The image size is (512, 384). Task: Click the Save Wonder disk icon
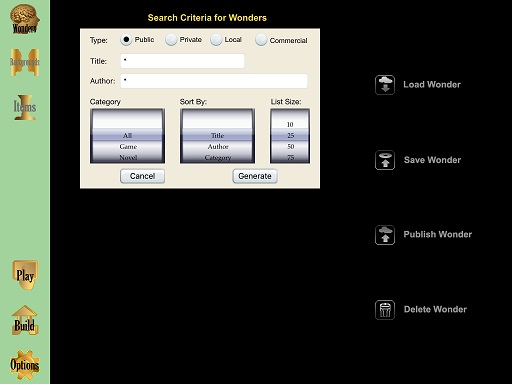385,160
